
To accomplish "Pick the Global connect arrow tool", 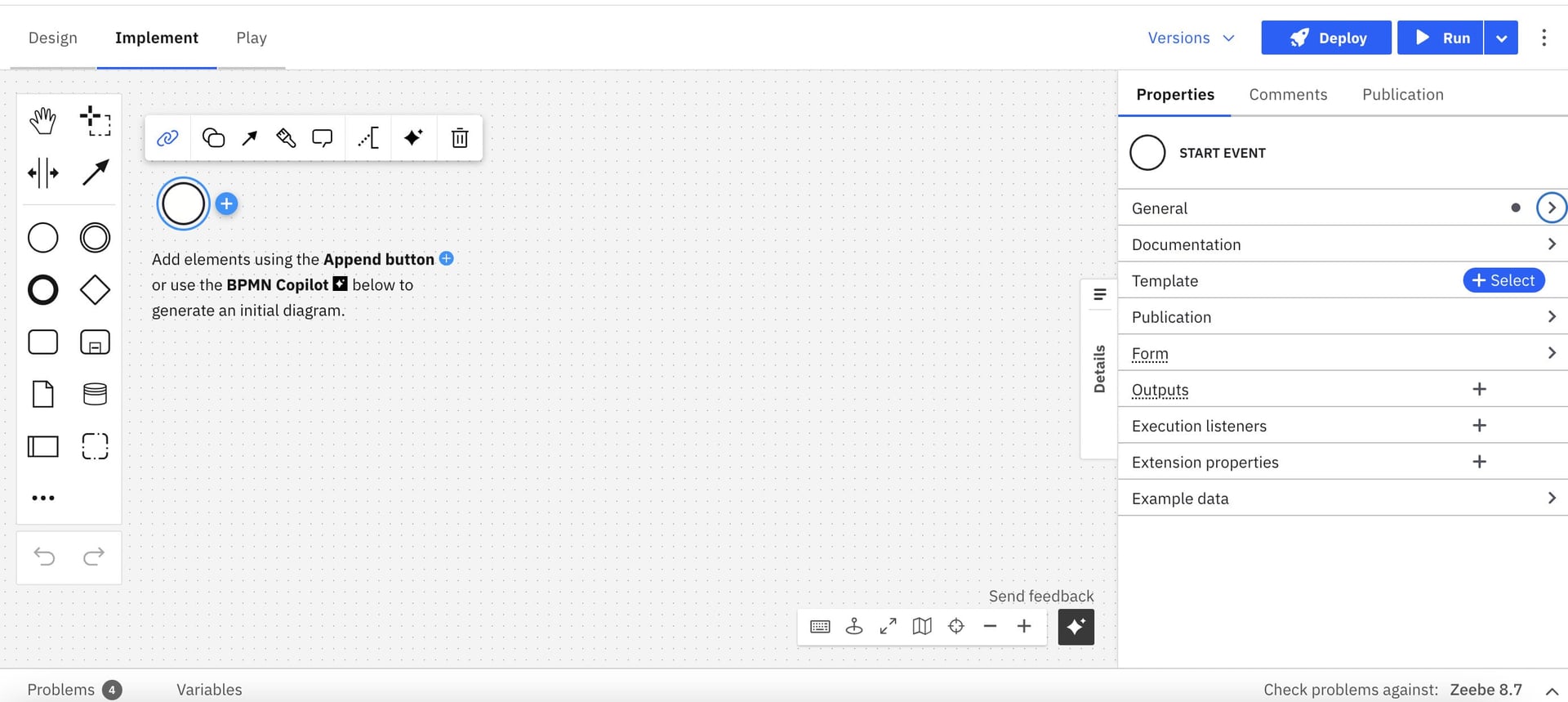I will point(95,172).
